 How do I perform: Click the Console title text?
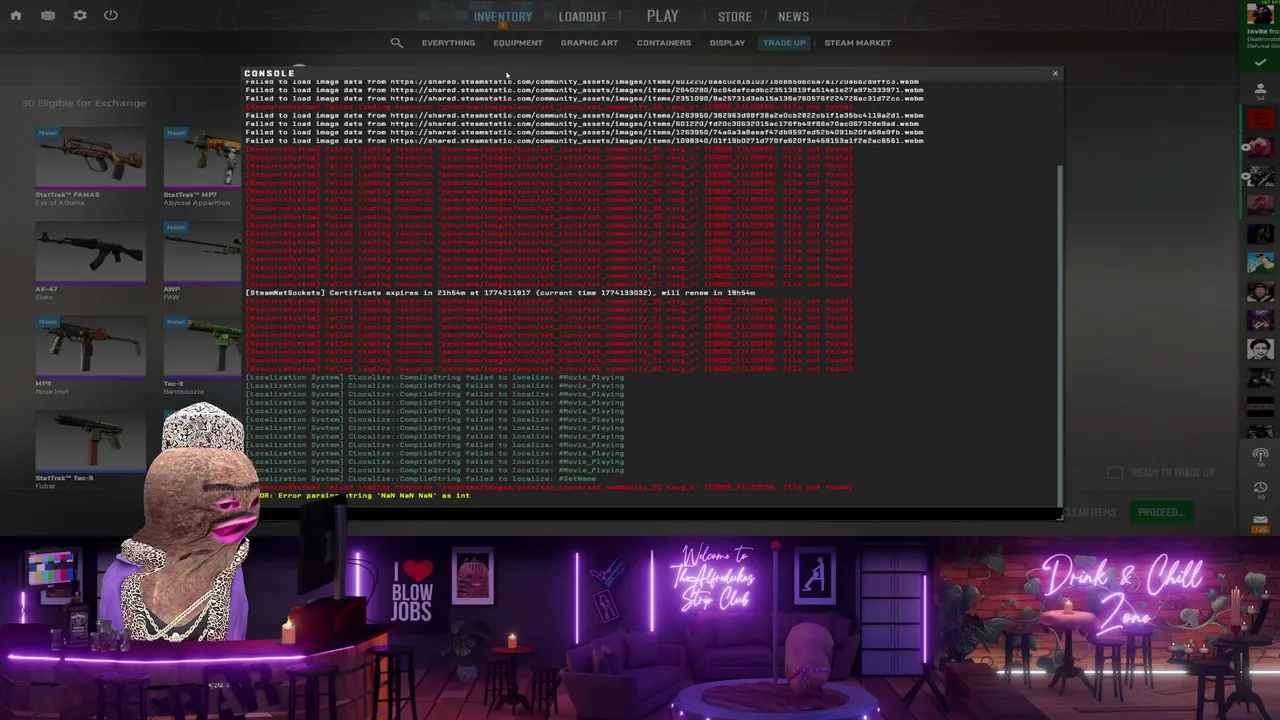pos(269,73)
